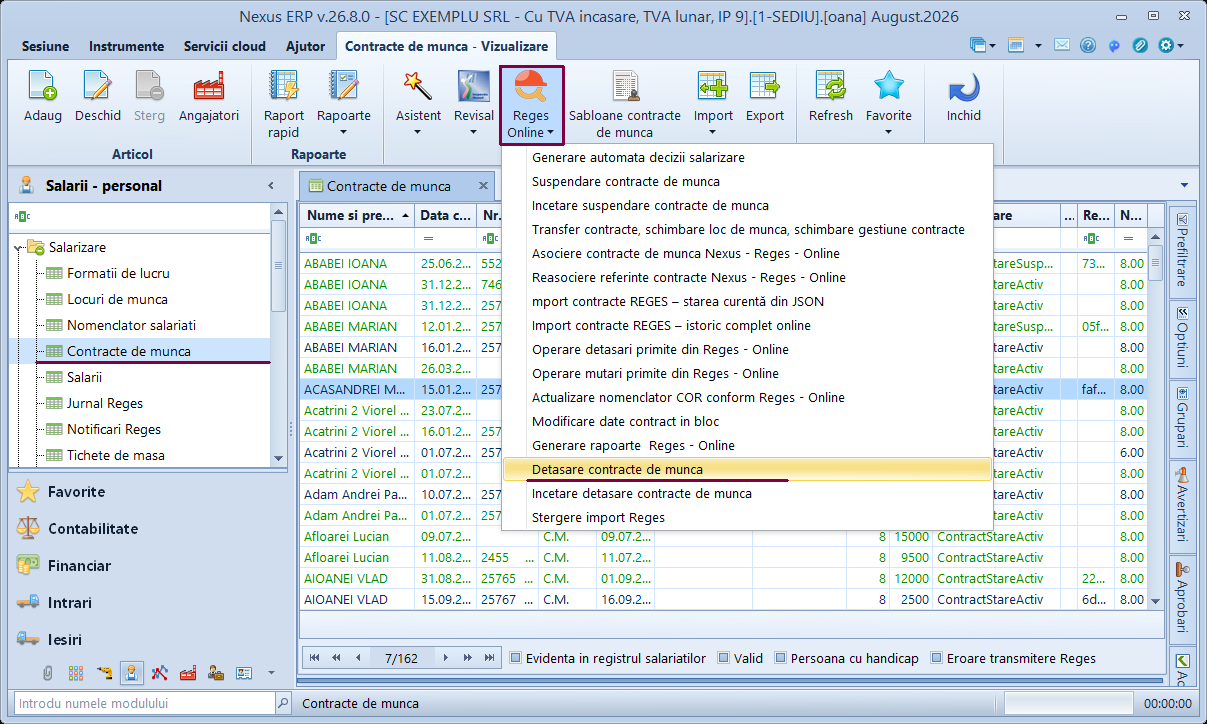
Task: Collapse the Salarii - personal panel chevron
Action: (270, 186)
